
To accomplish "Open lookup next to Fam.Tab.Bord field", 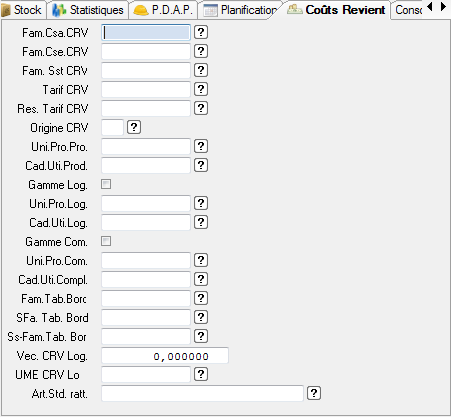I will (x=201, y=298).
